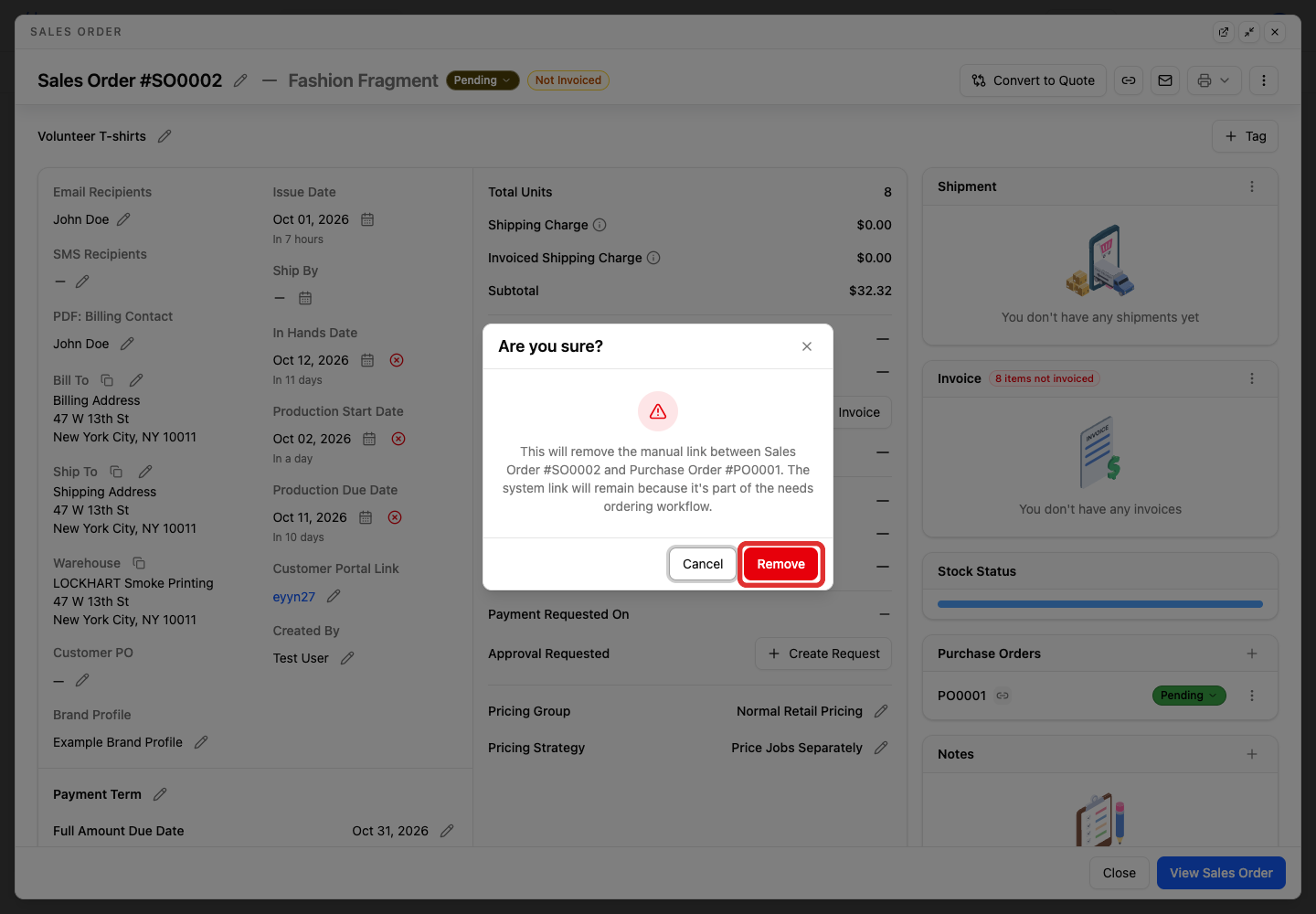Edit the Customer Portal Link

point(334,596)
